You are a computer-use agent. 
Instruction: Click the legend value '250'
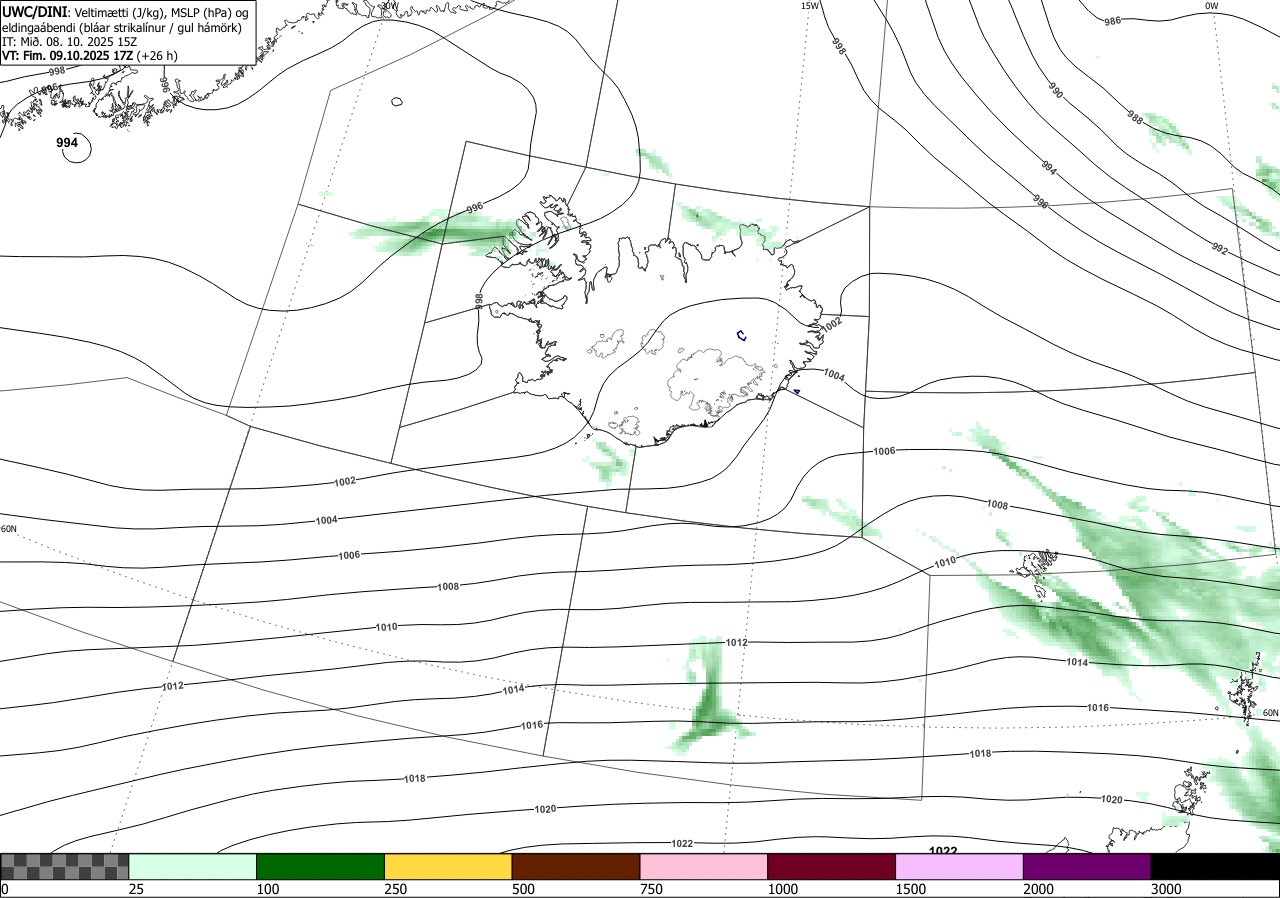tap(395, 889)
